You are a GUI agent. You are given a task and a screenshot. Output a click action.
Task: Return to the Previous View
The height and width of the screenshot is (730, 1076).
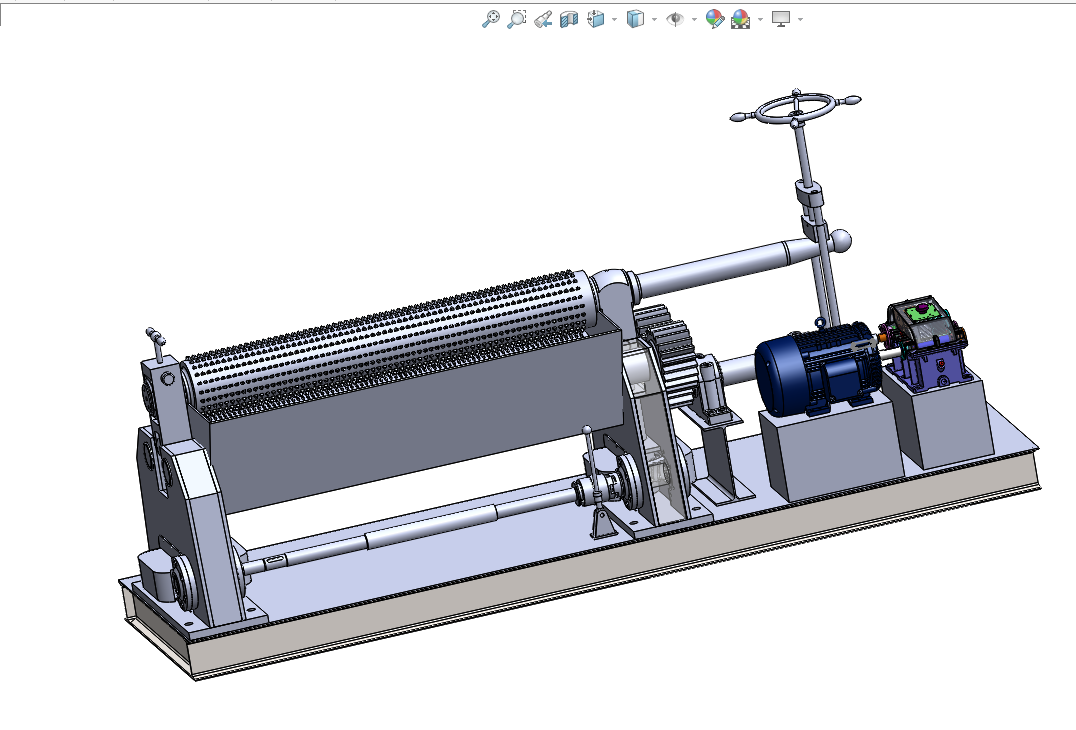(543, 19)
